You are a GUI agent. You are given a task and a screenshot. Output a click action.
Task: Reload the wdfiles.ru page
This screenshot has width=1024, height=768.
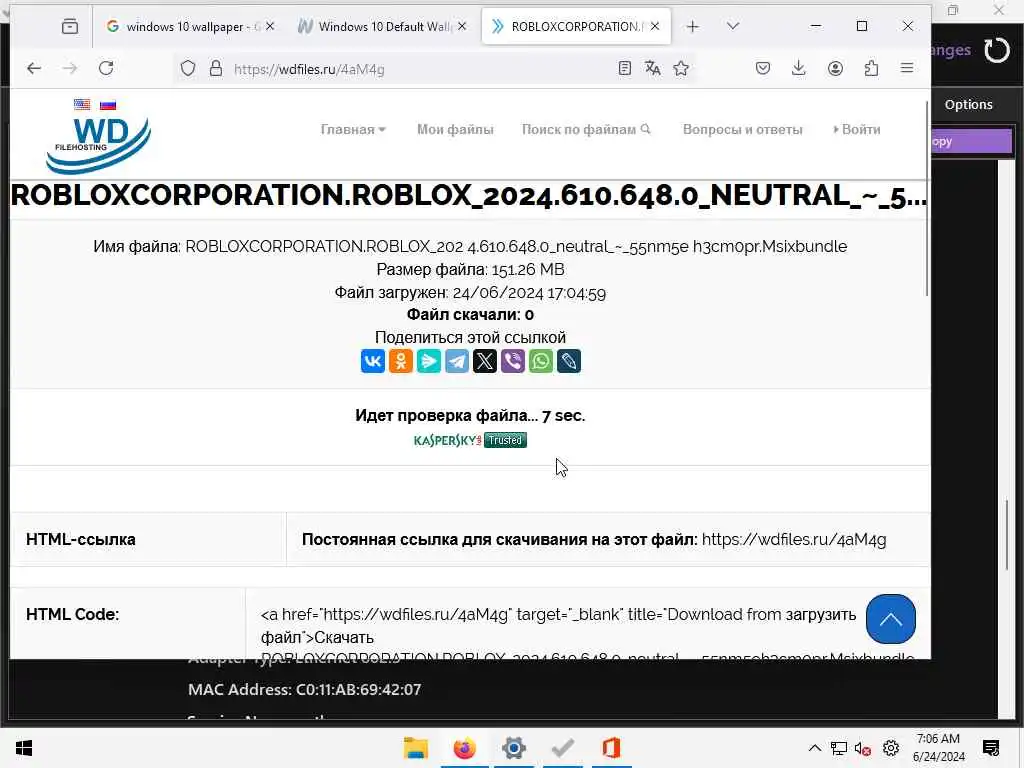click(x=106, y=68)
